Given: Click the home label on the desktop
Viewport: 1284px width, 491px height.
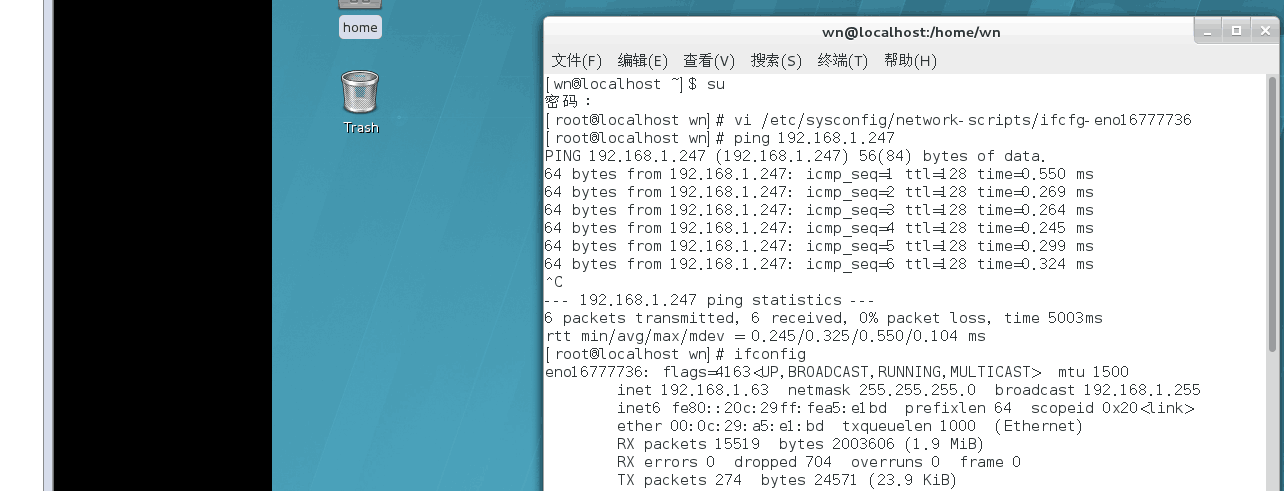Looking at the screenshot, I should [360, 28].
